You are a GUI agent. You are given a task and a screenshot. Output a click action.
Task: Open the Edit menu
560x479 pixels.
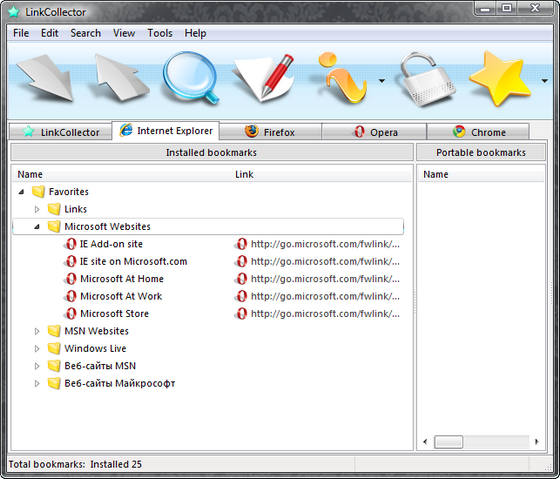[x=50, y=33]
